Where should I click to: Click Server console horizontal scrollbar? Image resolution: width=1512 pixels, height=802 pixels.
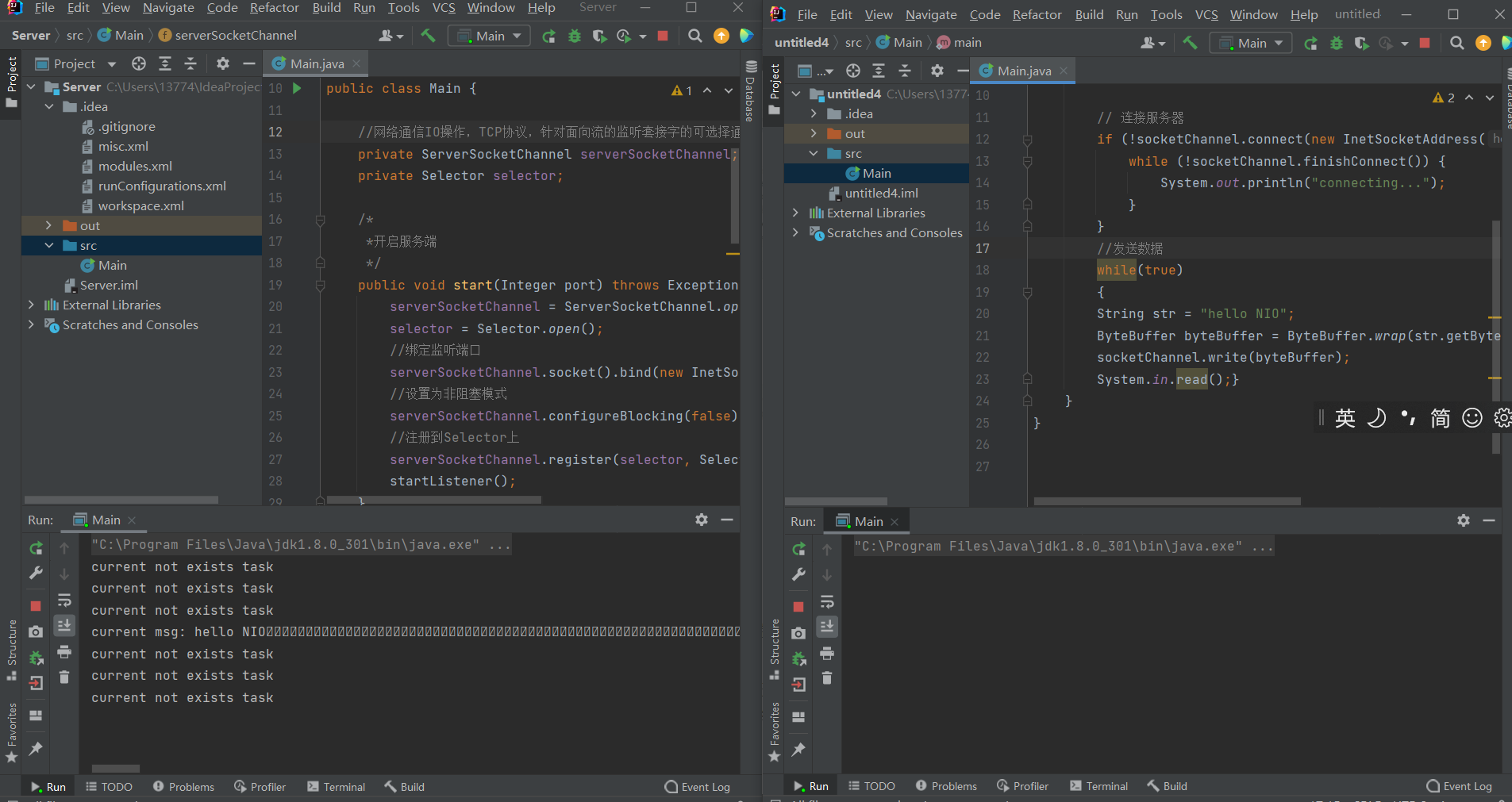point(116,768)
